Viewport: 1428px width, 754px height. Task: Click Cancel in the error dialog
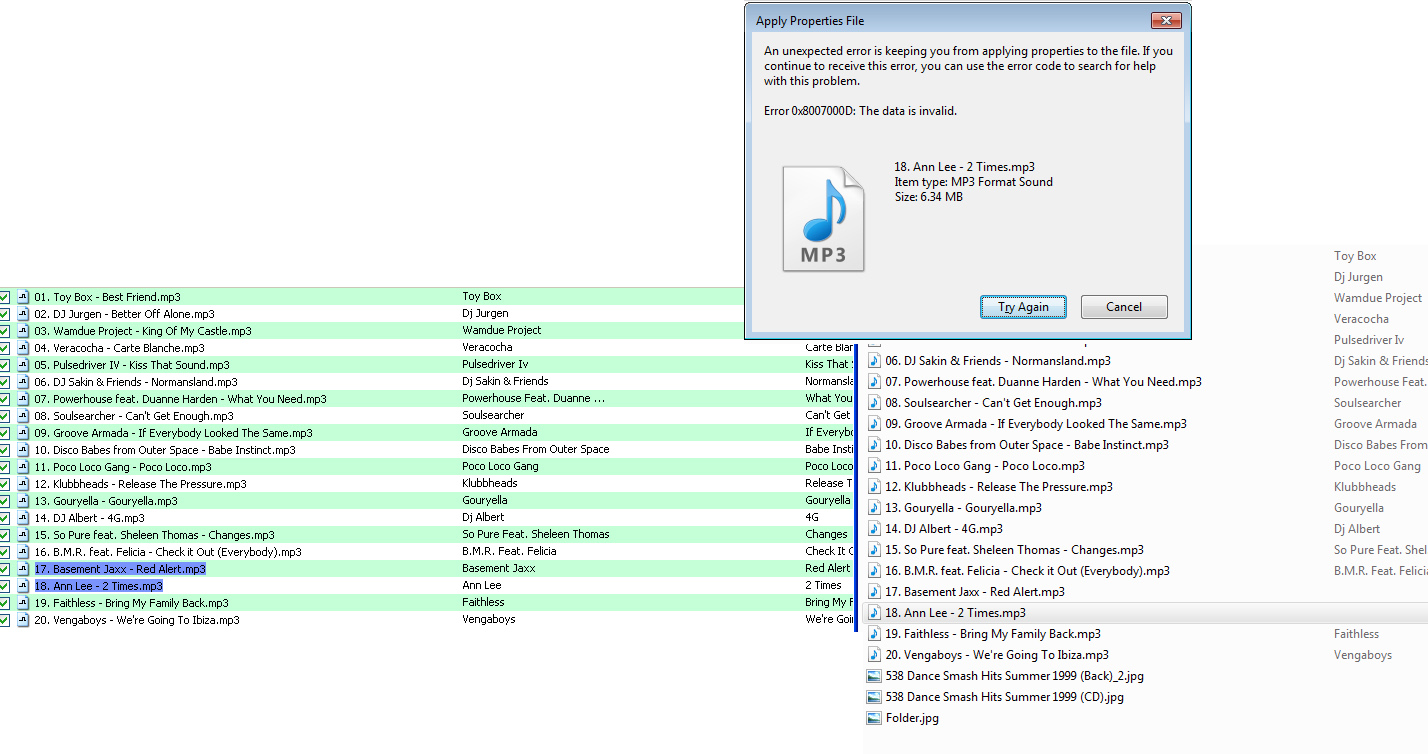tap(1124, 307)
